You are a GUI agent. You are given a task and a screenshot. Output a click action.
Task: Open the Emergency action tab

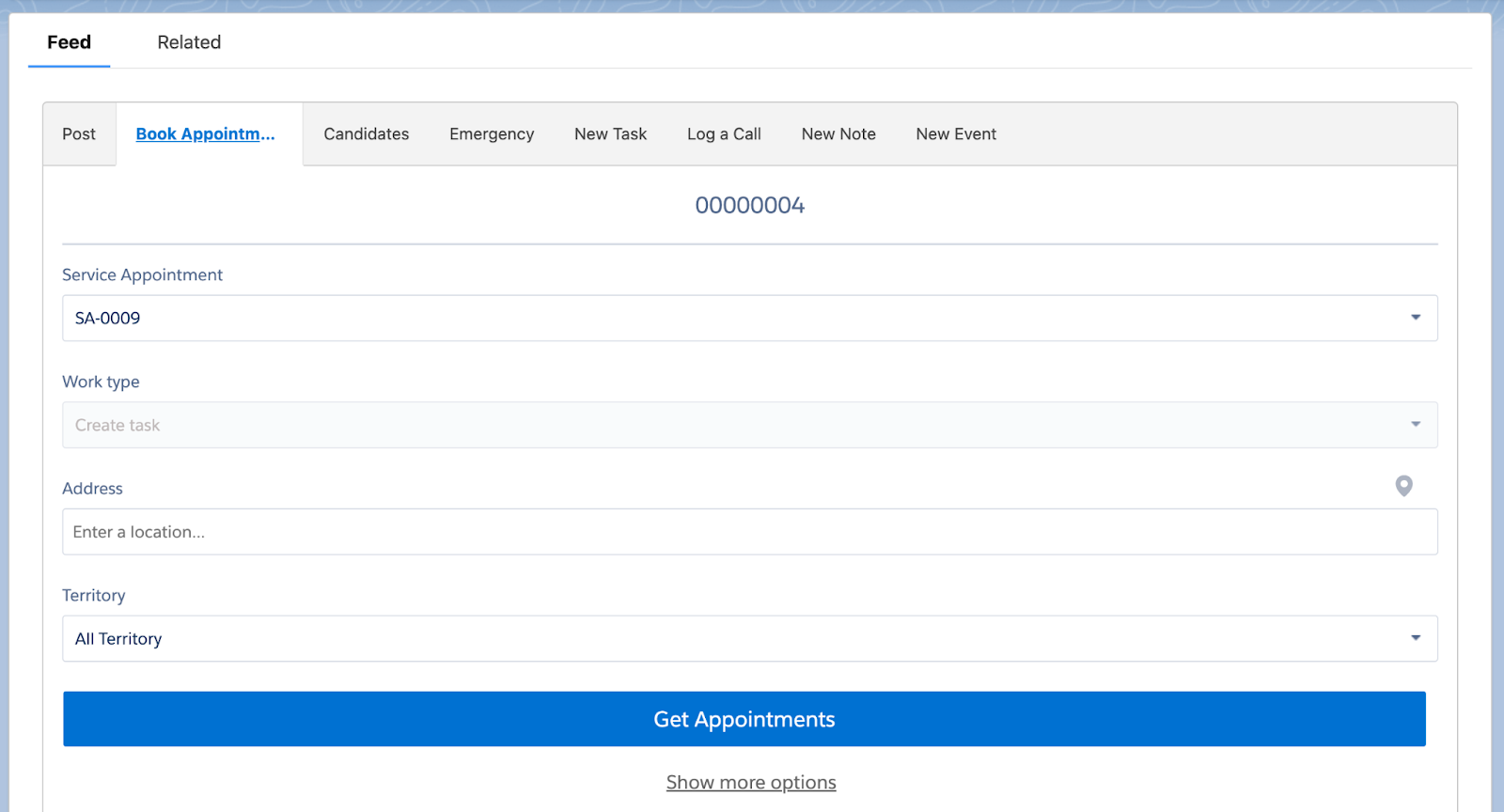(x=492, y=134)
